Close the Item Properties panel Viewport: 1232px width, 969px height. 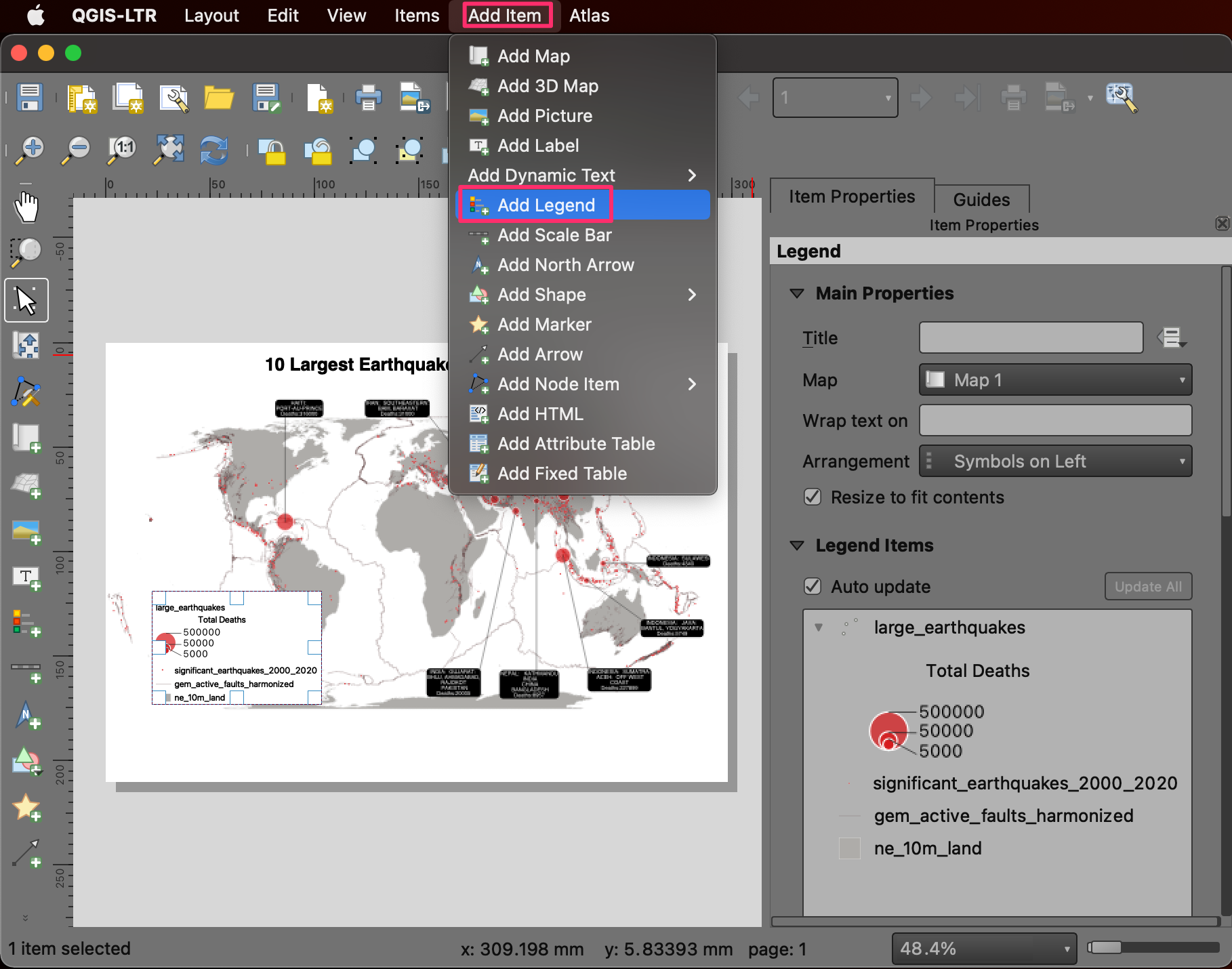pyautogui.click(x=1222, y=224)
